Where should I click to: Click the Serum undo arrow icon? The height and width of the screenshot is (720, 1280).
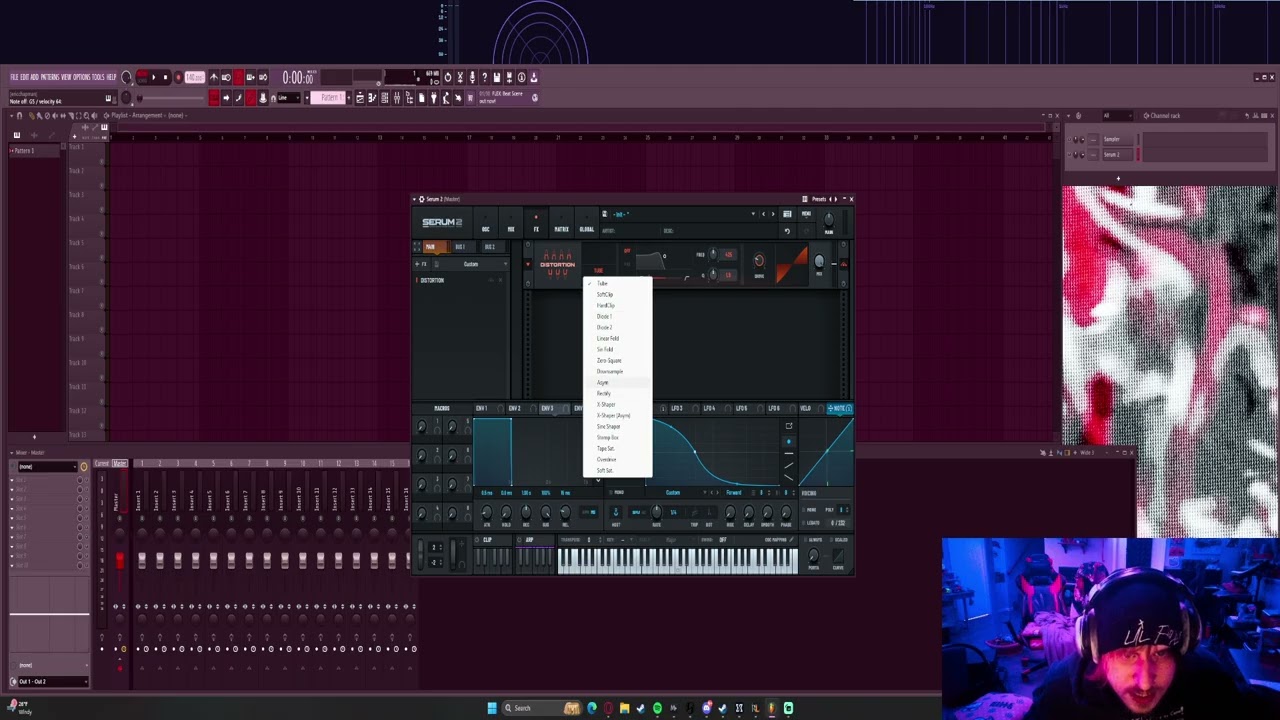pyautogui.click(x=787, y=231)
